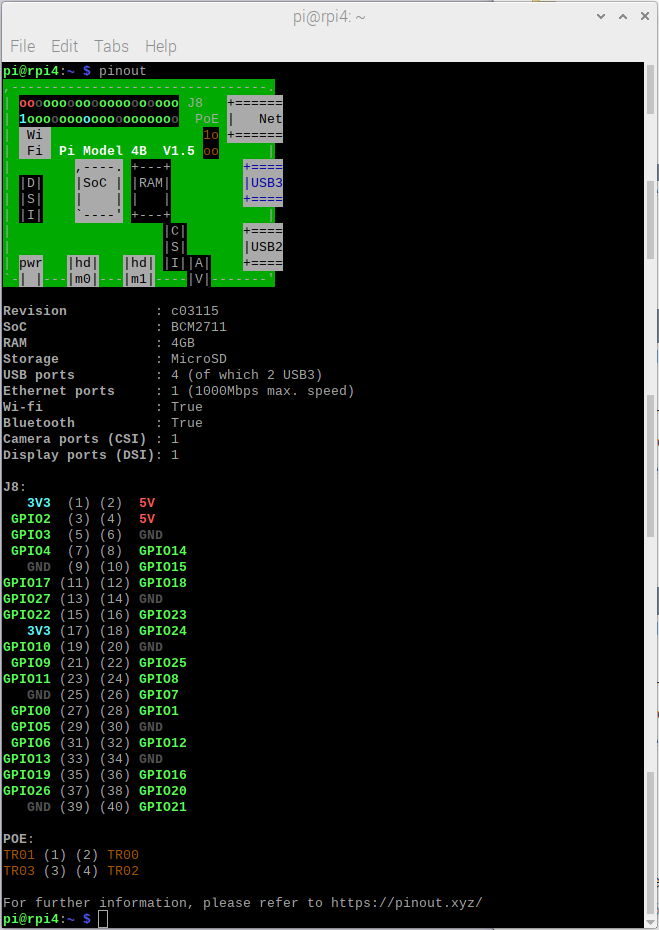Image resolution: width=659 pixels, height=930 pixels.
Task: Click the 'TR03' POE pin label
Action: (x=19, y=871)
